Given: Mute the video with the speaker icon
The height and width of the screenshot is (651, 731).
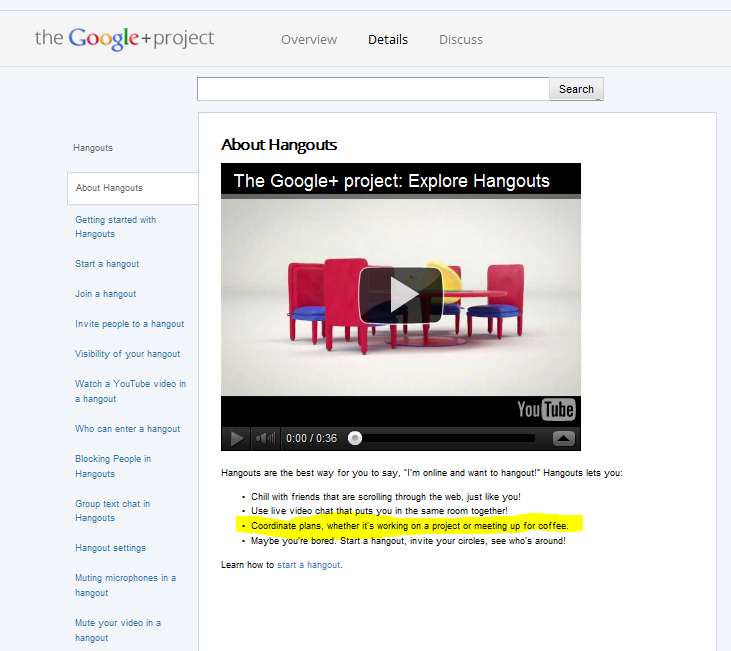Looking at the screenshot, I should tap(266, 438).
